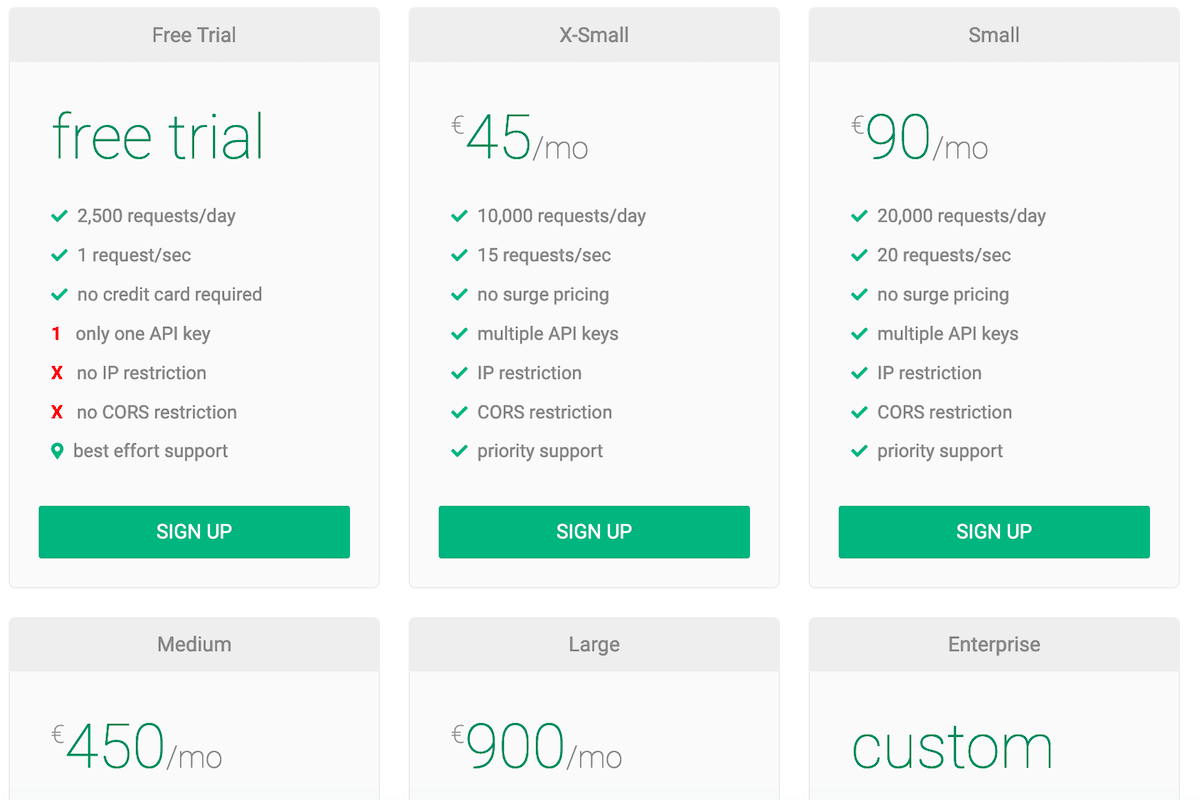The height and width of the screenshot is (800, 1200).
Task: Select the Medium plan header
Action: coord(194,645)
